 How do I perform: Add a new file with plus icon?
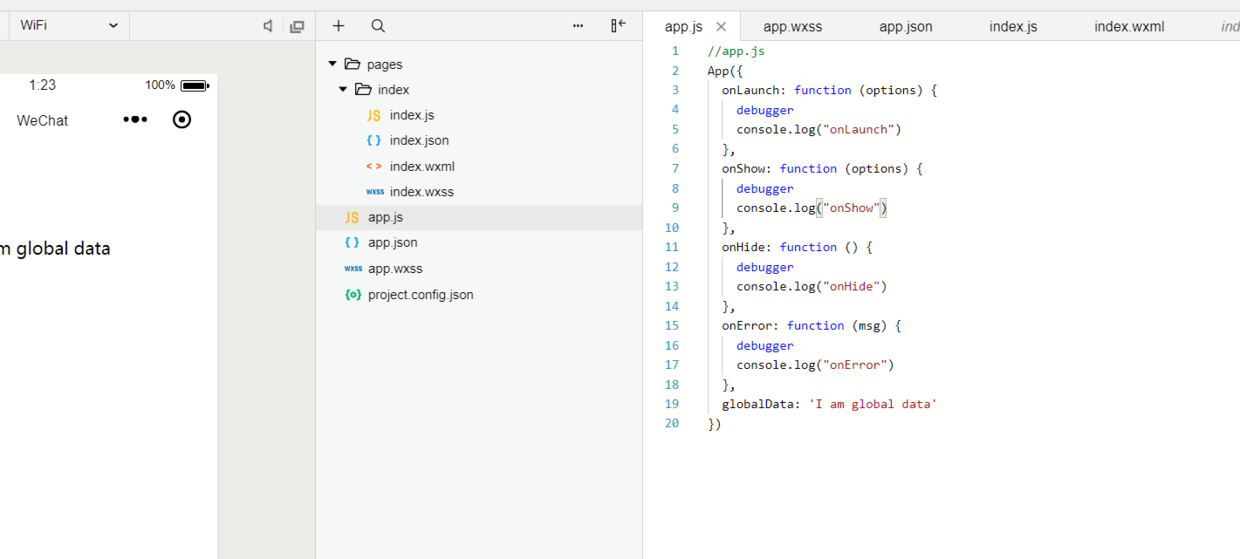tap(339, 26)
